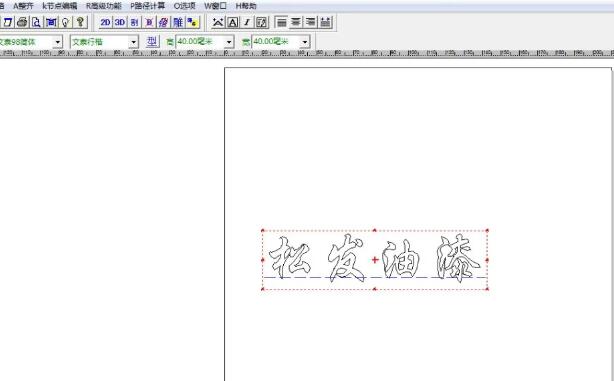Open the R高级功能 menu
Screen dimensions: 614x381
104,6
